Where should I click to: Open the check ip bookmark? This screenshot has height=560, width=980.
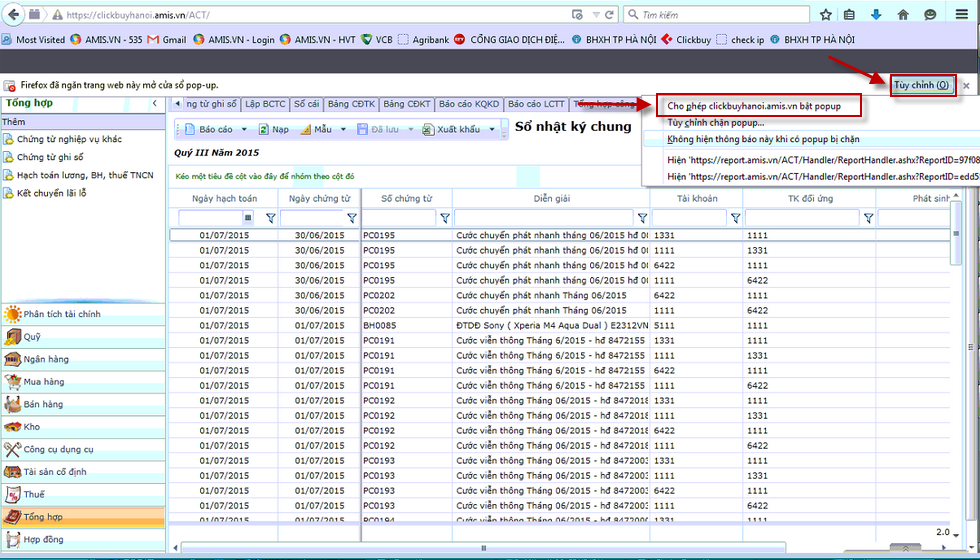(x=740, y=39)
